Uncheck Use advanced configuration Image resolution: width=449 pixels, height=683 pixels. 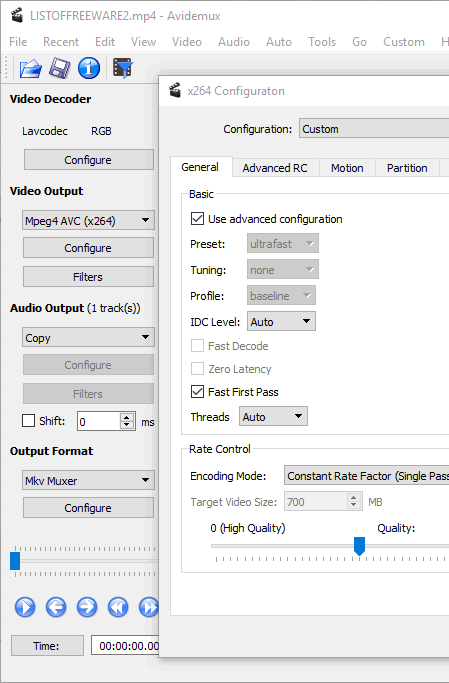[197, 219]
